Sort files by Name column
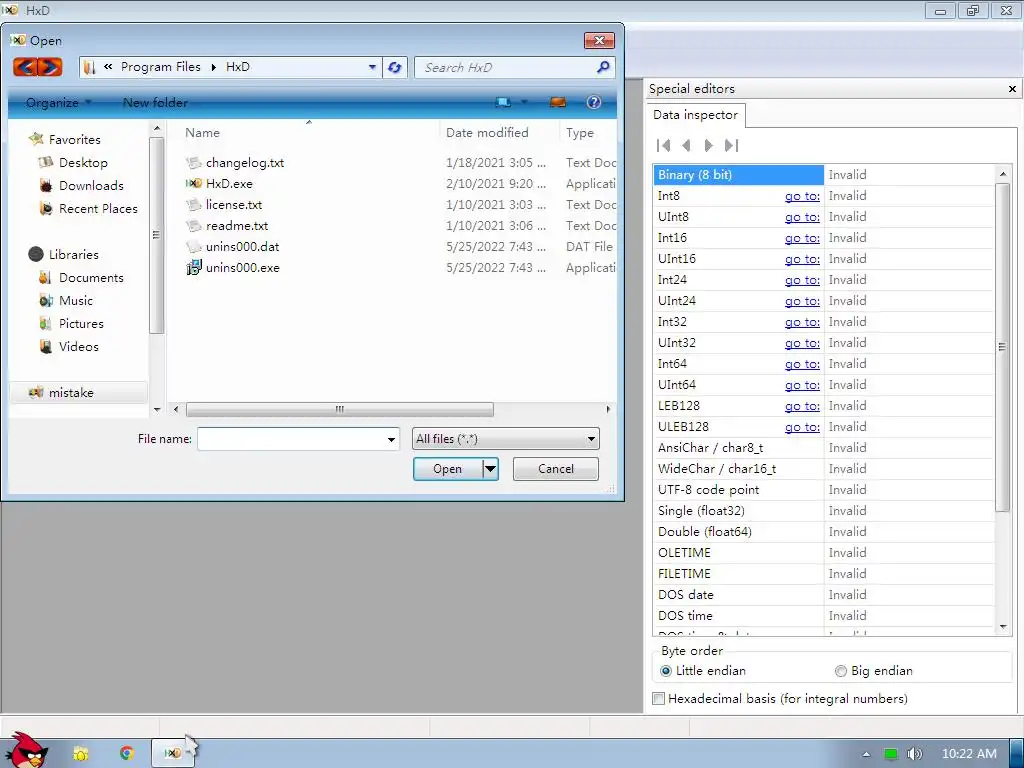 [x=202, y=133]
